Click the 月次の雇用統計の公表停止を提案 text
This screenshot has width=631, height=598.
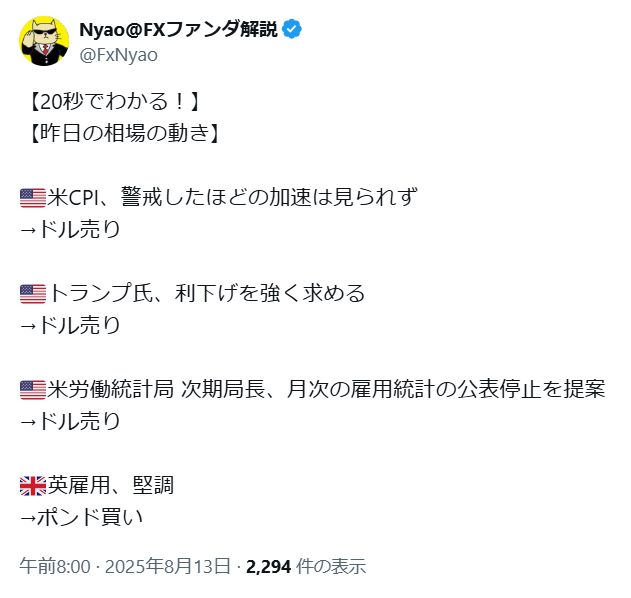click(446, 389)
